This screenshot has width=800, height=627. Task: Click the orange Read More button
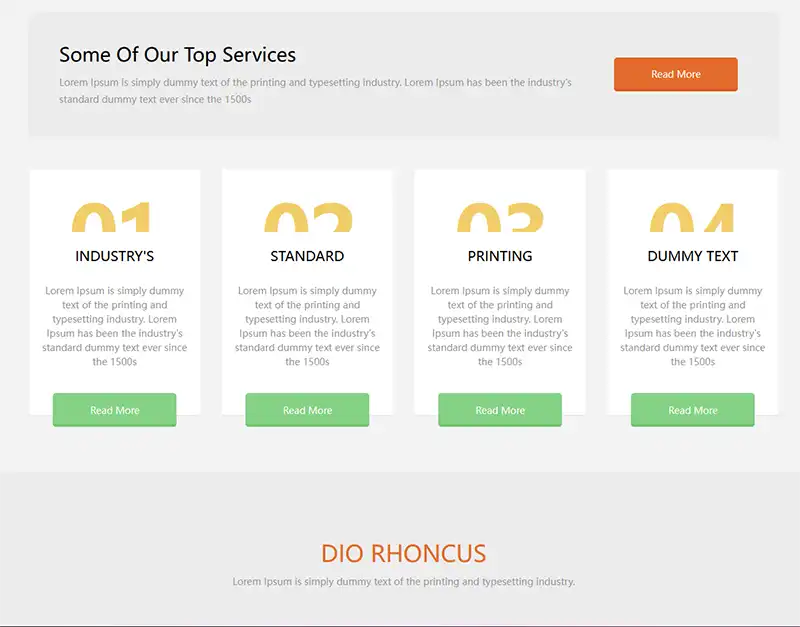(x=676, y=74)
